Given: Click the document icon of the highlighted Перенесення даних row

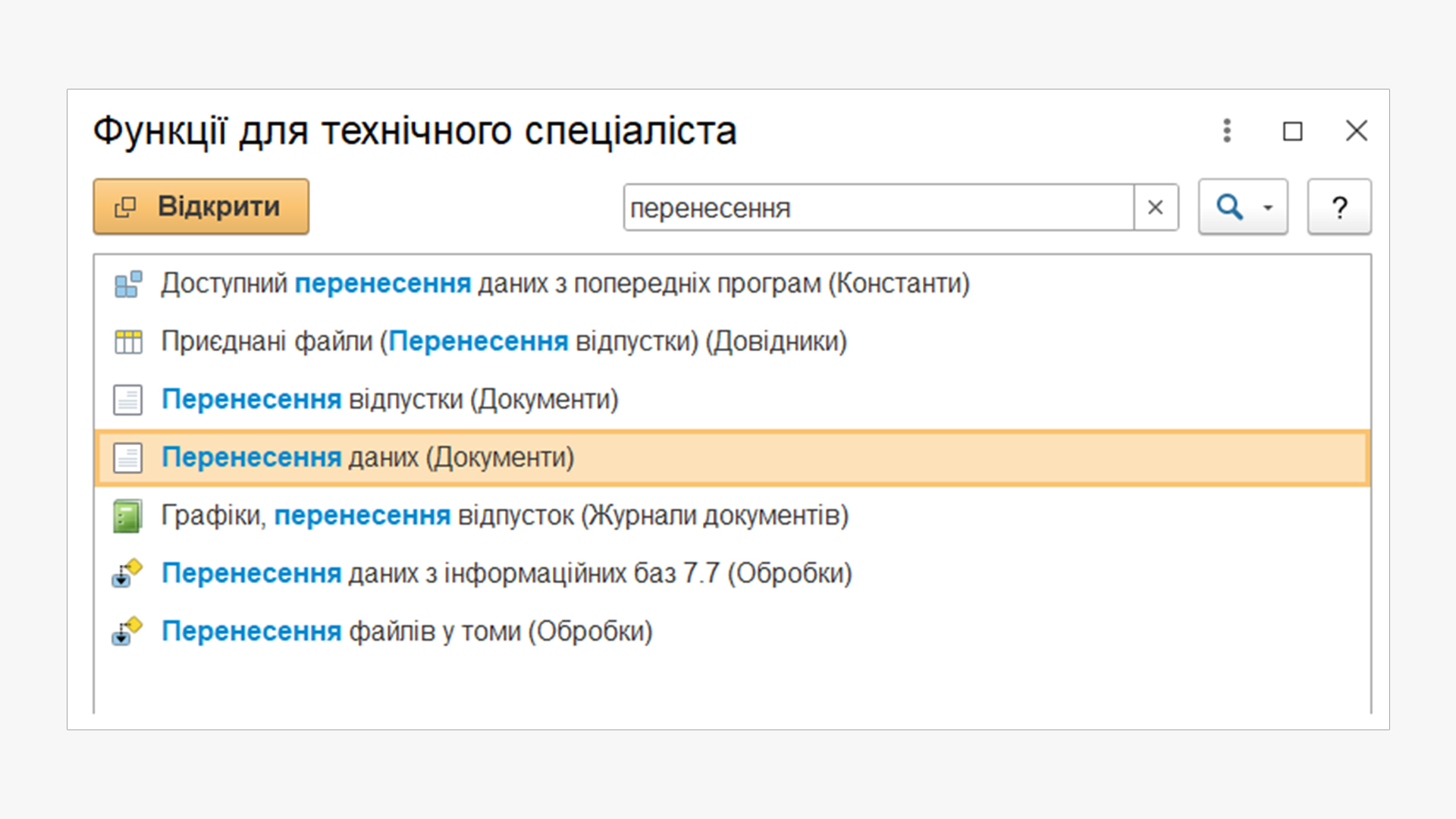Looking at the screenshot, I should (128, 458).
